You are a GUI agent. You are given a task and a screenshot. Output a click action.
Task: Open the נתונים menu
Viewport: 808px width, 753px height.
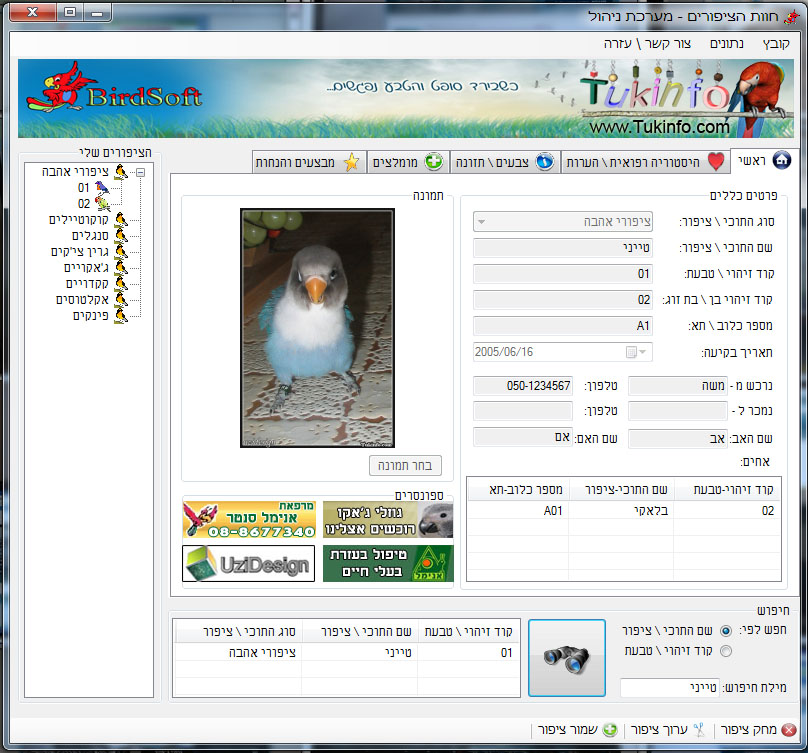pyautogui.click(x=727, y=44)
